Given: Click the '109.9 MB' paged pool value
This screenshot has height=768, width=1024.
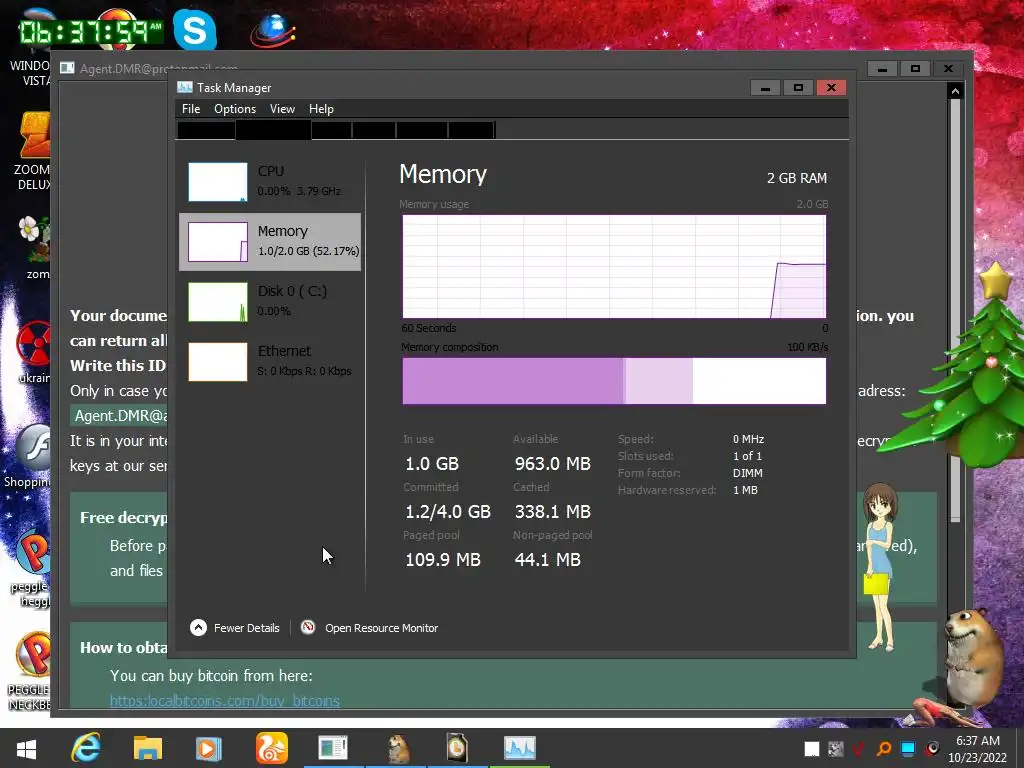Looking at the screenshot, I should click(x=443, y=560).
